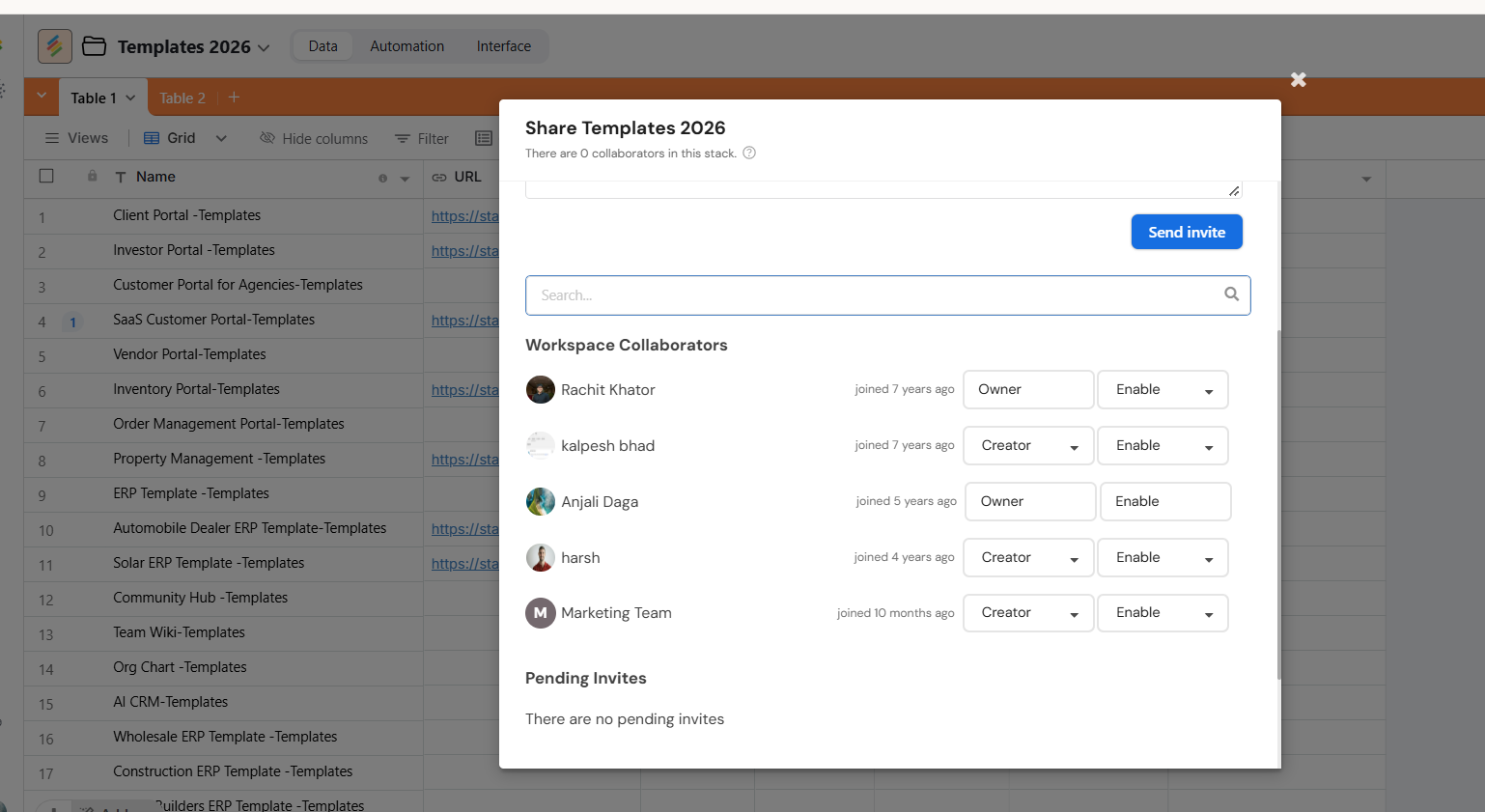Click the Hide columns eye icon
This screenshot has width=1485, height=812.
pos(267,138)
